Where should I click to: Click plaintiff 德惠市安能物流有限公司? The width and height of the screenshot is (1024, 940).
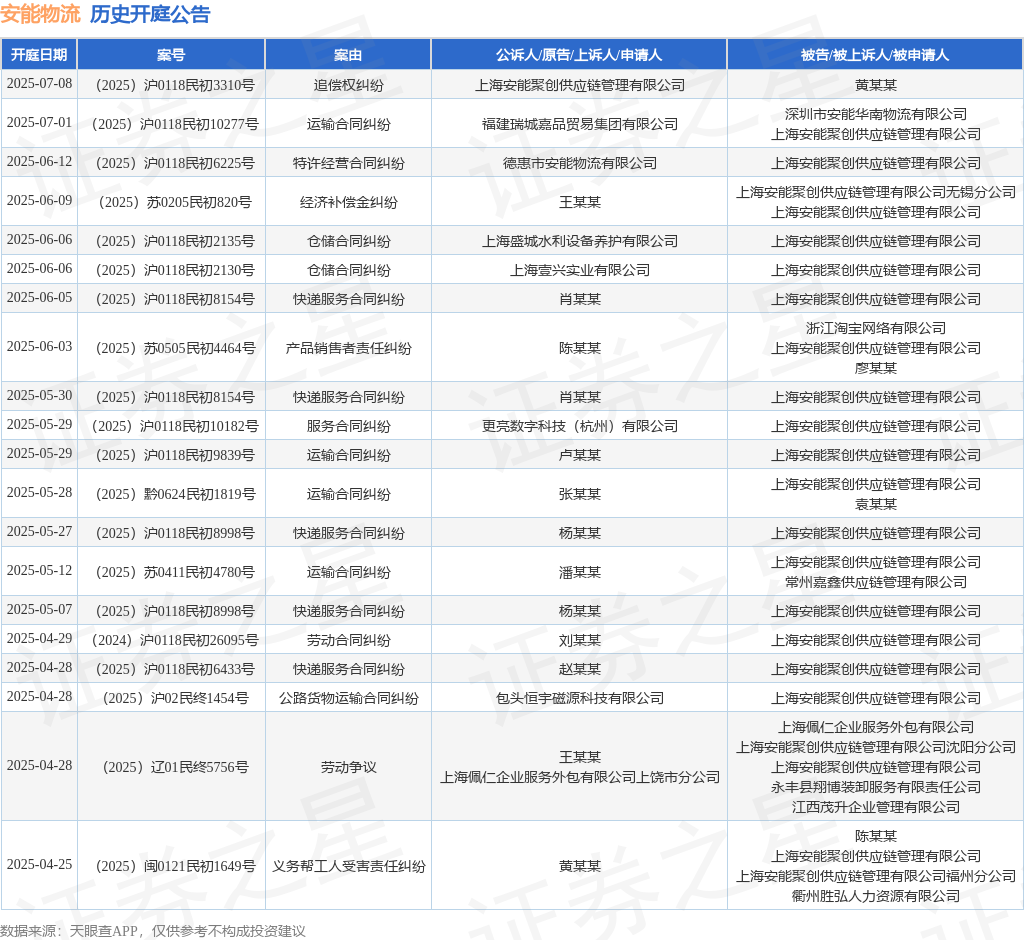579,163
